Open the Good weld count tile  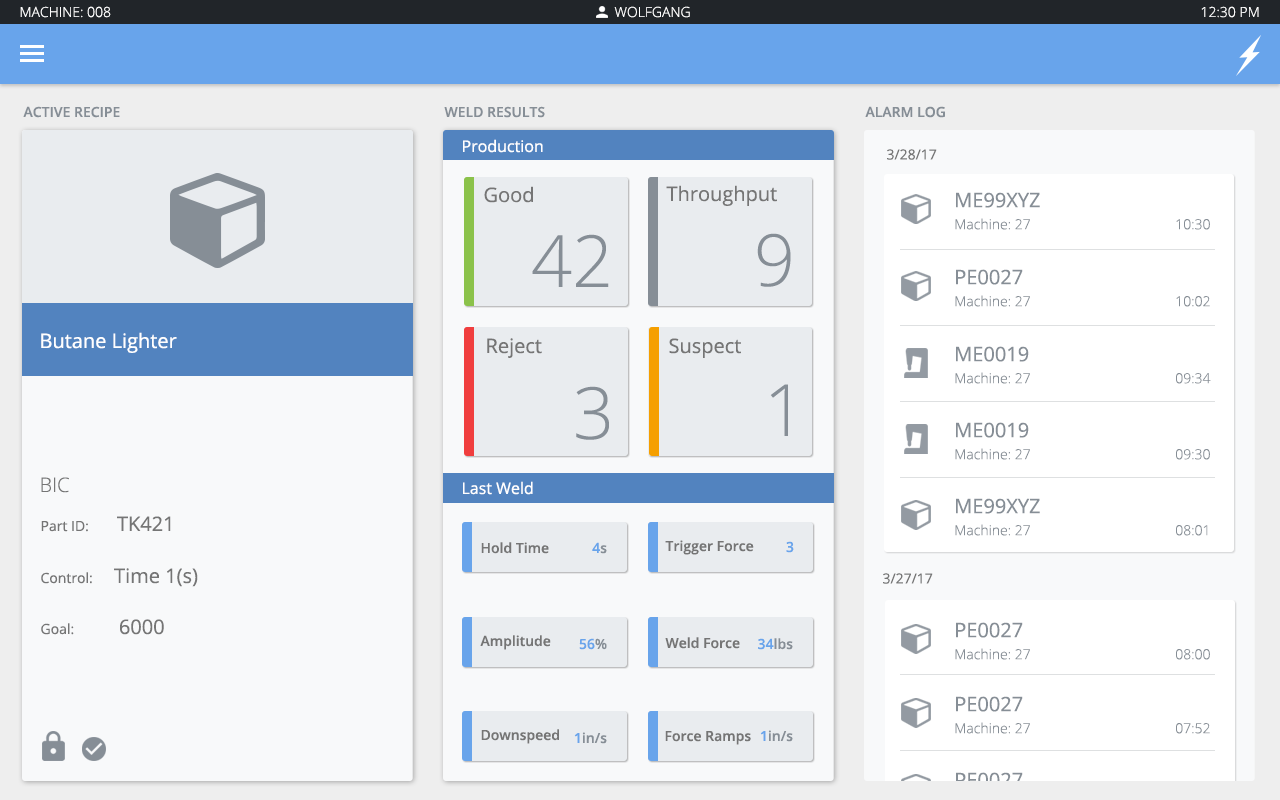(546, 242)
